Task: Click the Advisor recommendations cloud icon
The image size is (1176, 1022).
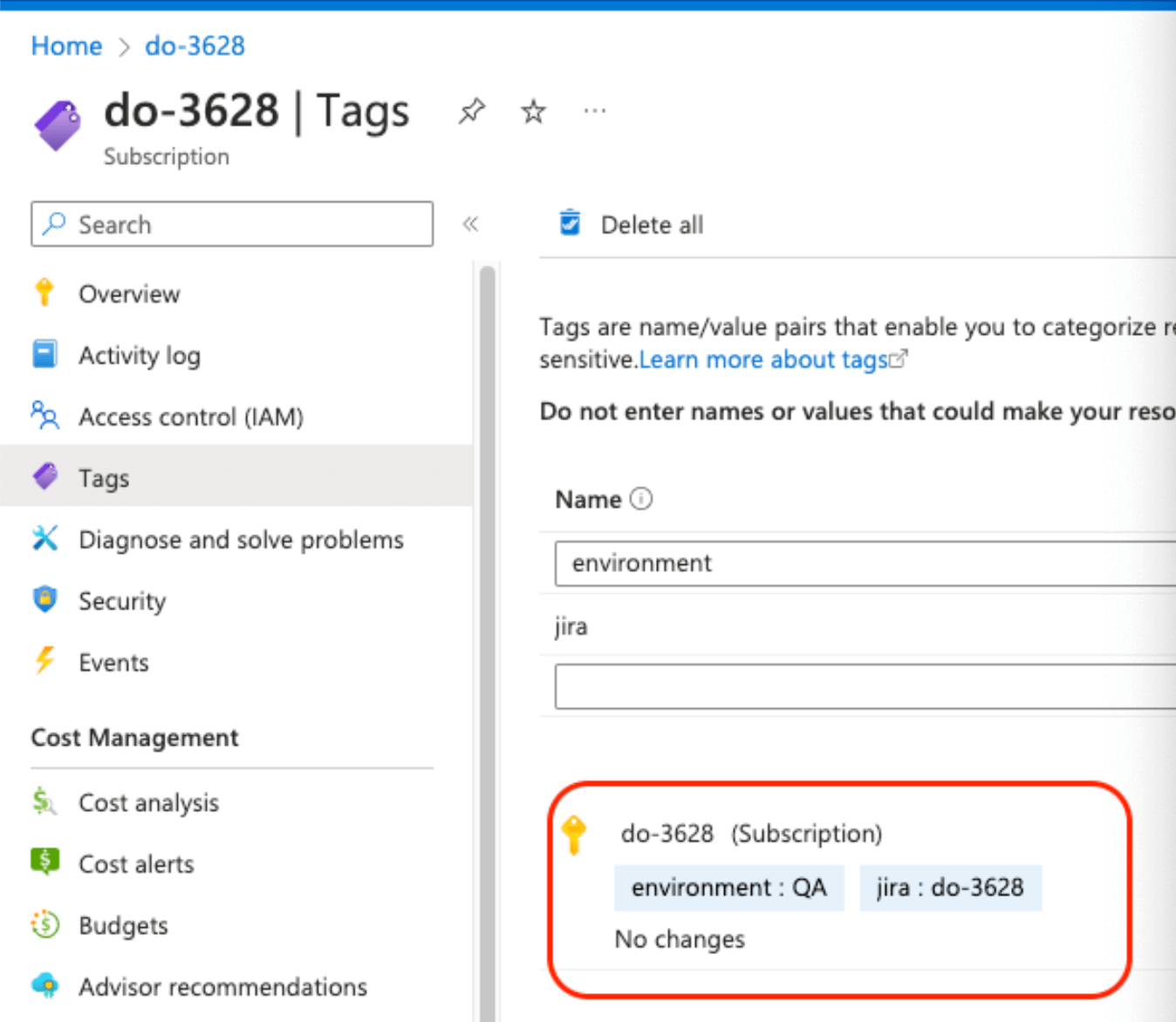Action: pyautogui.click(x=45, y=985)
